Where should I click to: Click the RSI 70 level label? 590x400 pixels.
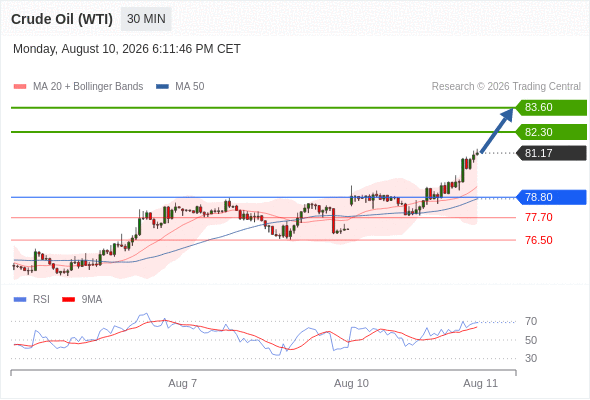531,321
